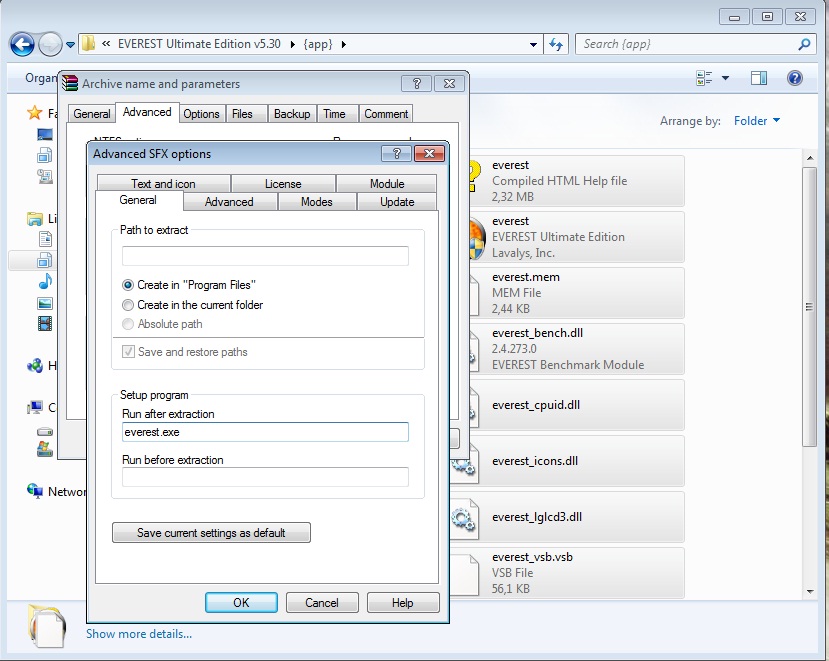This screenshot has height=661, width=829.
Task: Expand address bar previous locations dropdown
Action: (533, 45)
